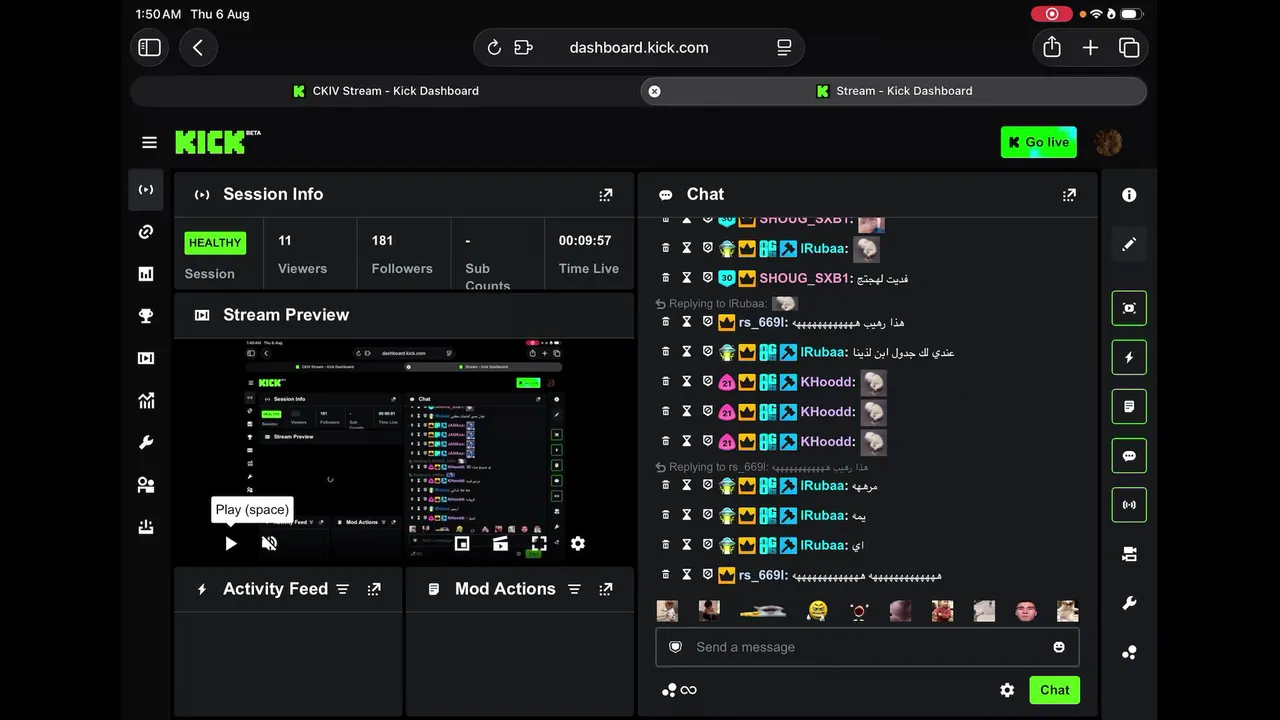Click the camera icon in the right sidebar
This screenshot has width=1280, height=720.
(x=1129, y=554)
